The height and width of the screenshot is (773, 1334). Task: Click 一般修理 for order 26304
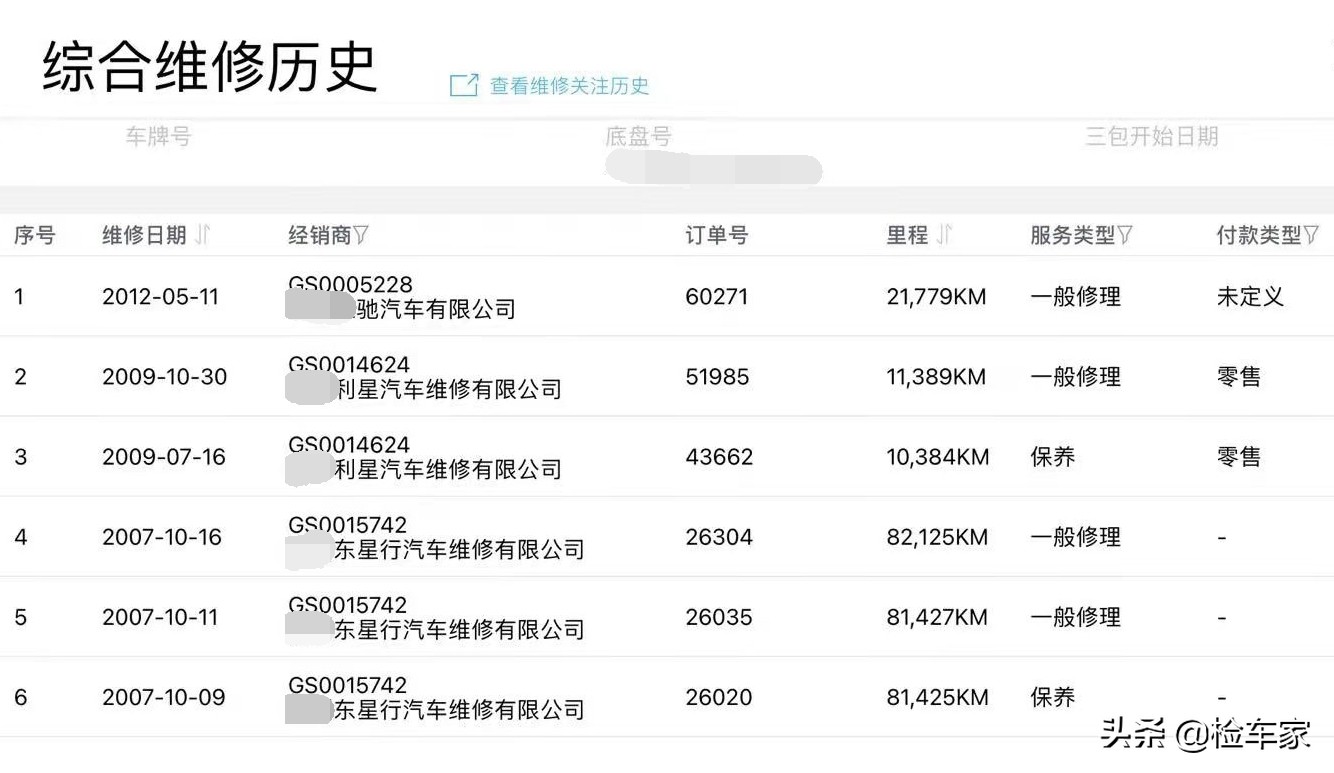tap(1076, 537)
